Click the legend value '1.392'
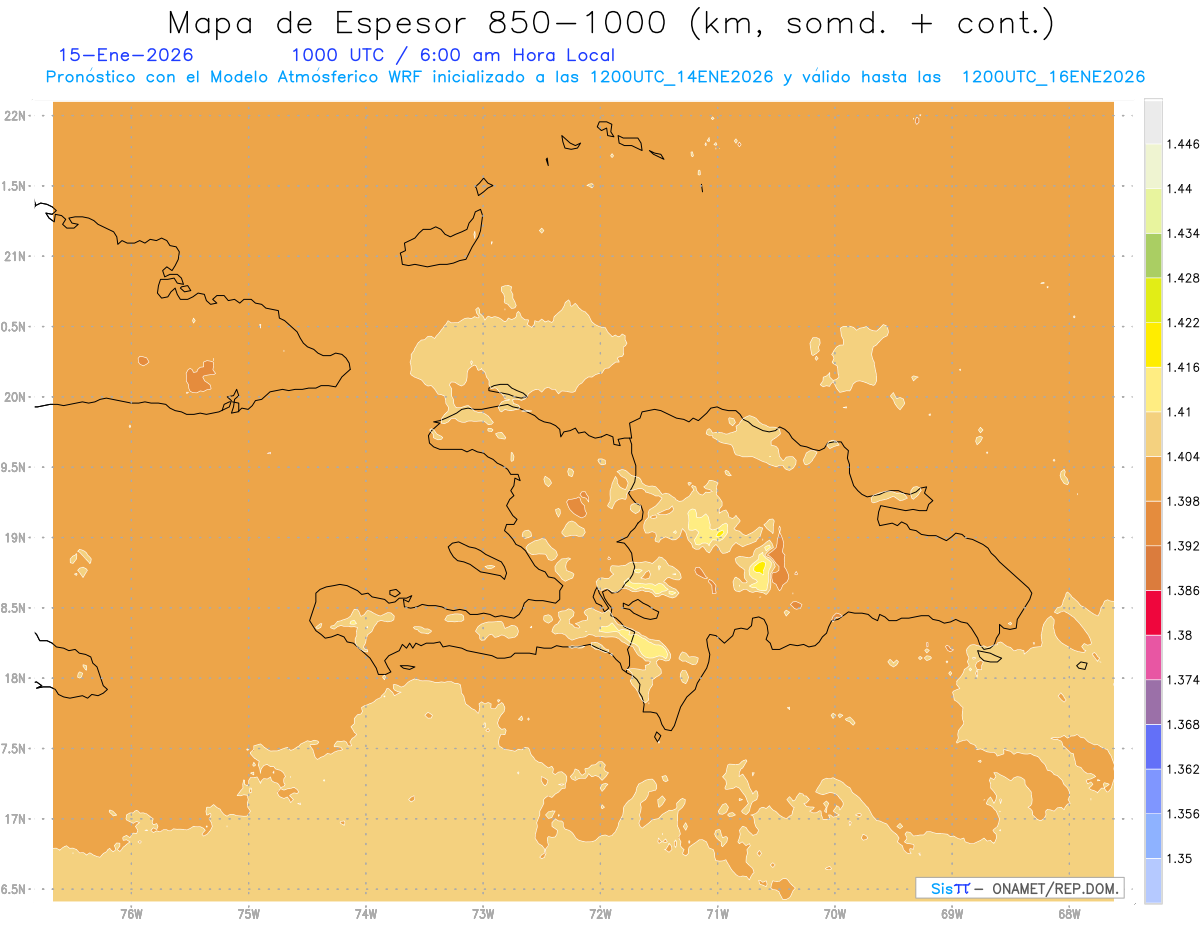 tap(1183, 546)
